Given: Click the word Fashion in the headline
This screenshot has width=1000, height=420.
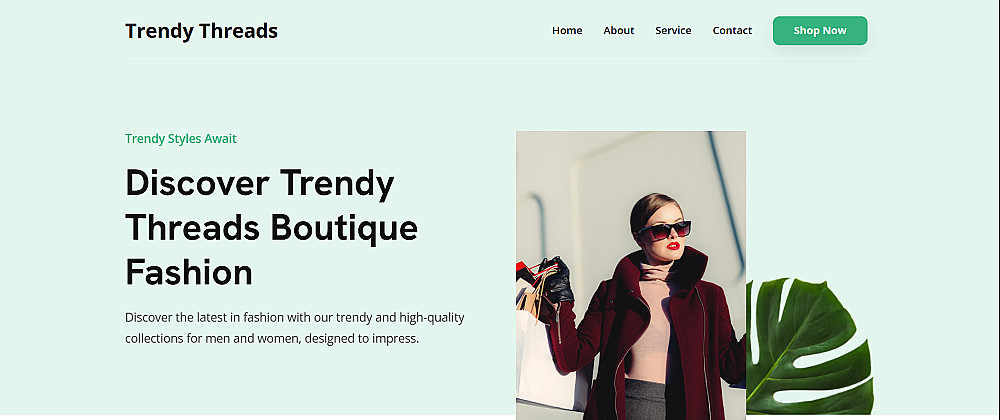Looking at the screenshot, I should (189, 272).
